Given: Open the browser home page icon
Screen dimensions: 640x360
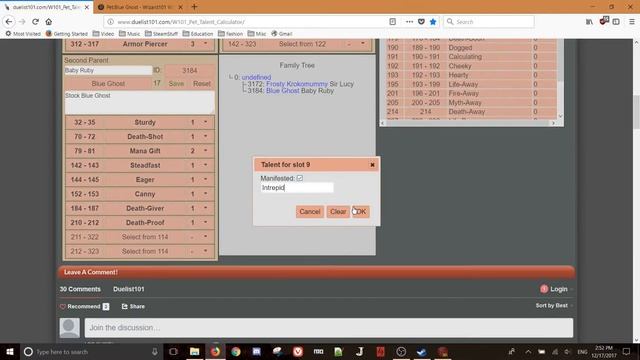Looking at the screenshot, I should click(49, 22).
